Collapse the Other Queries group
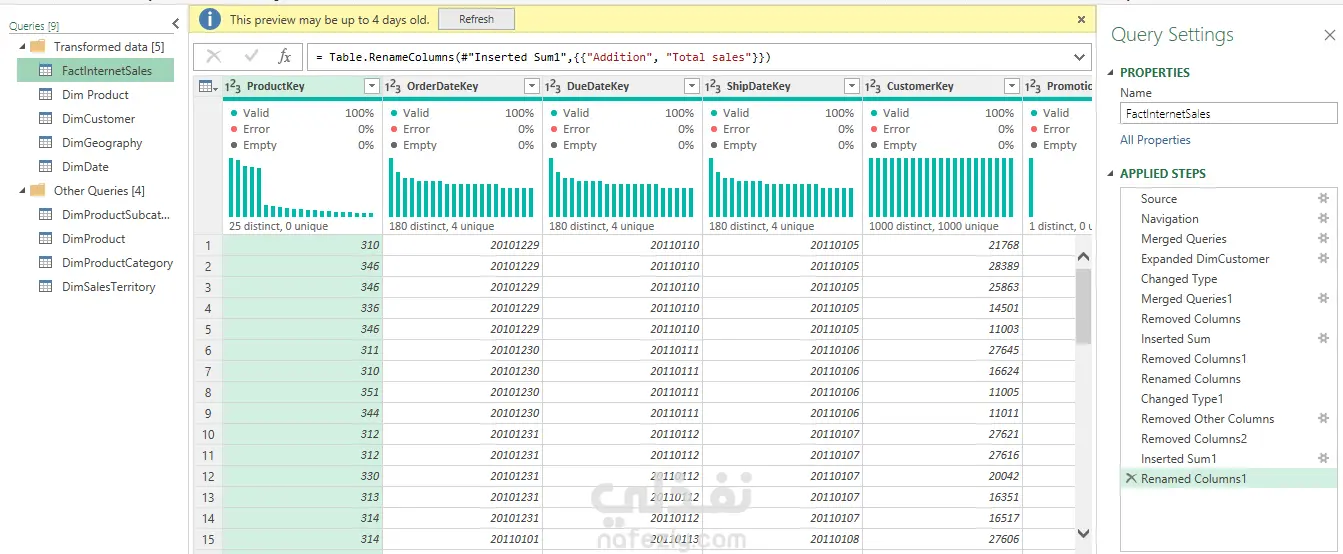Viewport: 1343px width, 554px height. pos(22,191)
